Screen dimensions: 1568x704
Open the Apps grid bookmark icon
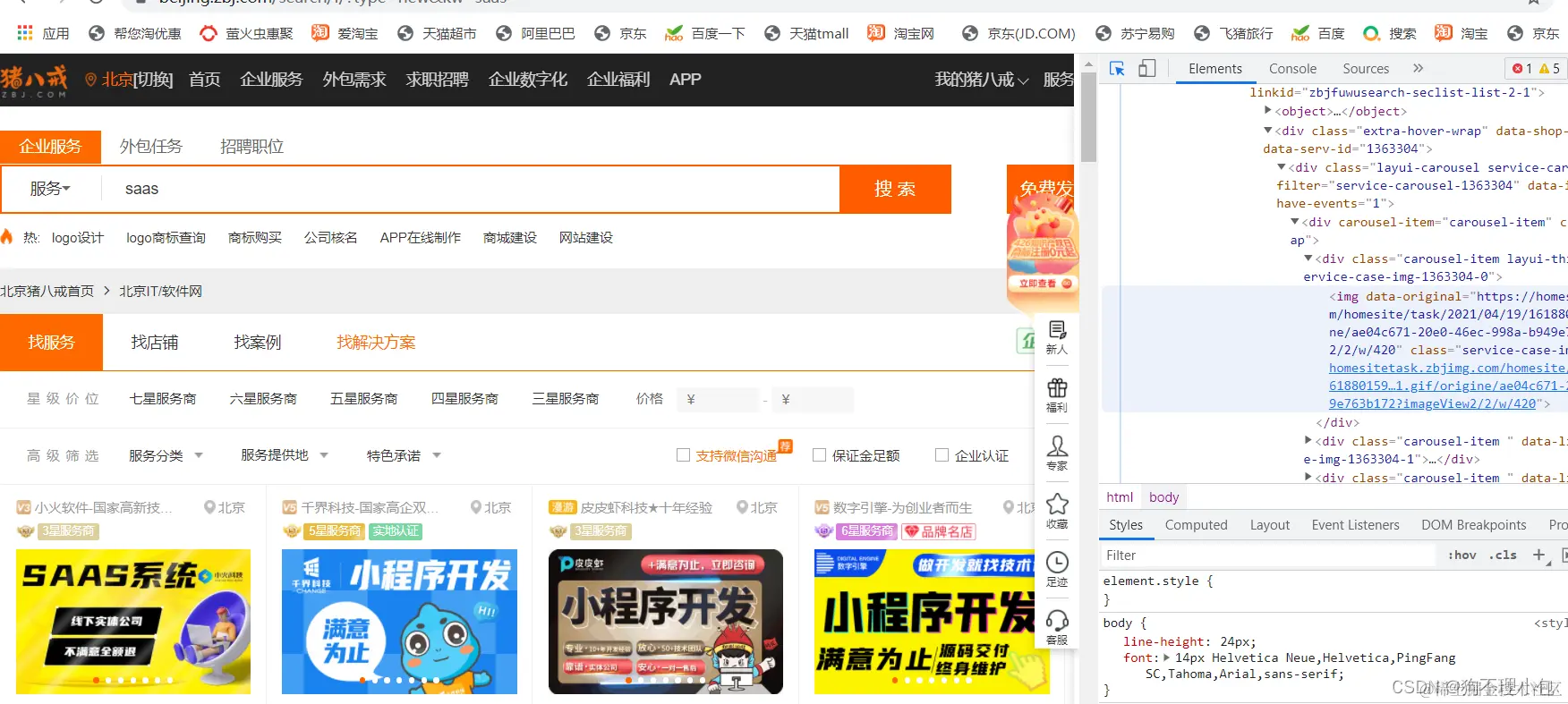tap(25, 33)
